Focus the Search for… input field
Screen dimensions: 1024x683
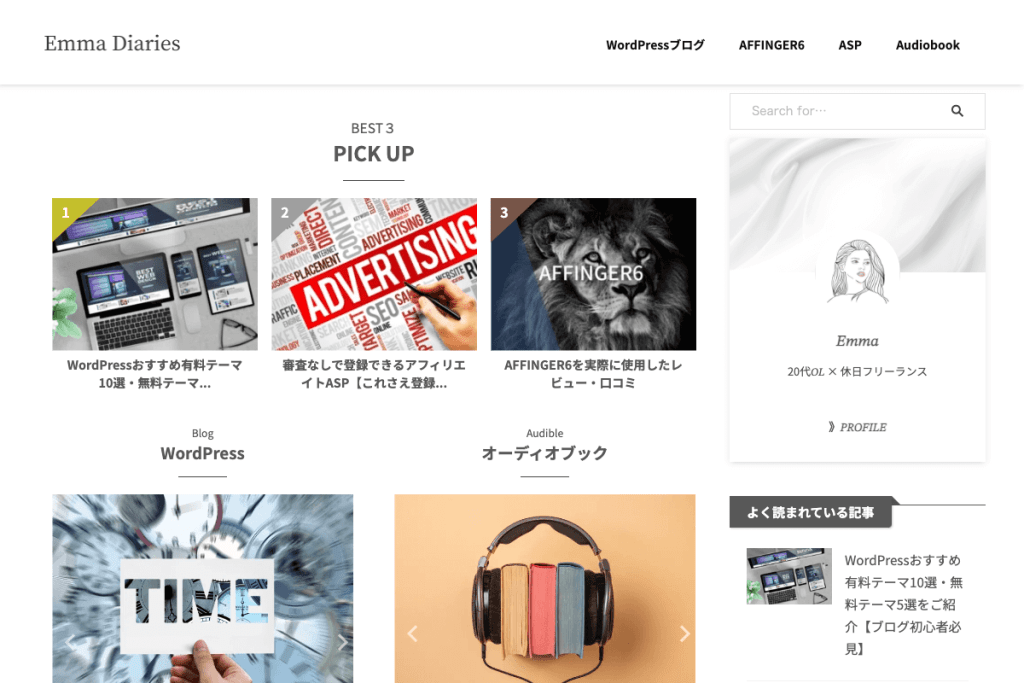[839, 111]
